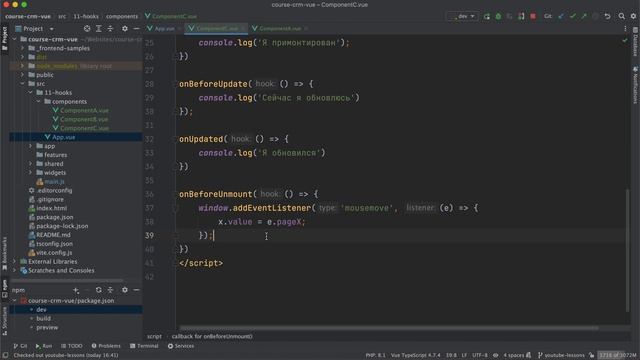Show more editor tabs options
The width and height of the screenshot is (640, 360).
[625, 29]
